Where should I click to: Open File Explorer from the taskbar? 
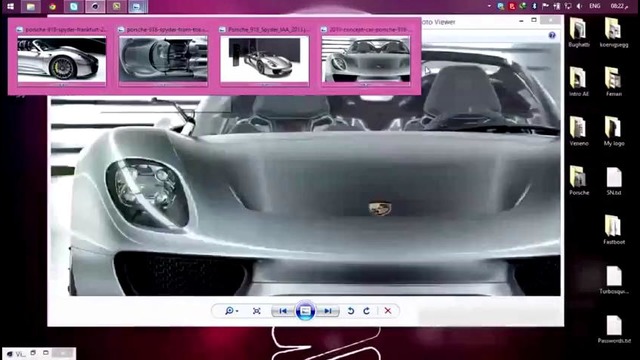(31, 6)
